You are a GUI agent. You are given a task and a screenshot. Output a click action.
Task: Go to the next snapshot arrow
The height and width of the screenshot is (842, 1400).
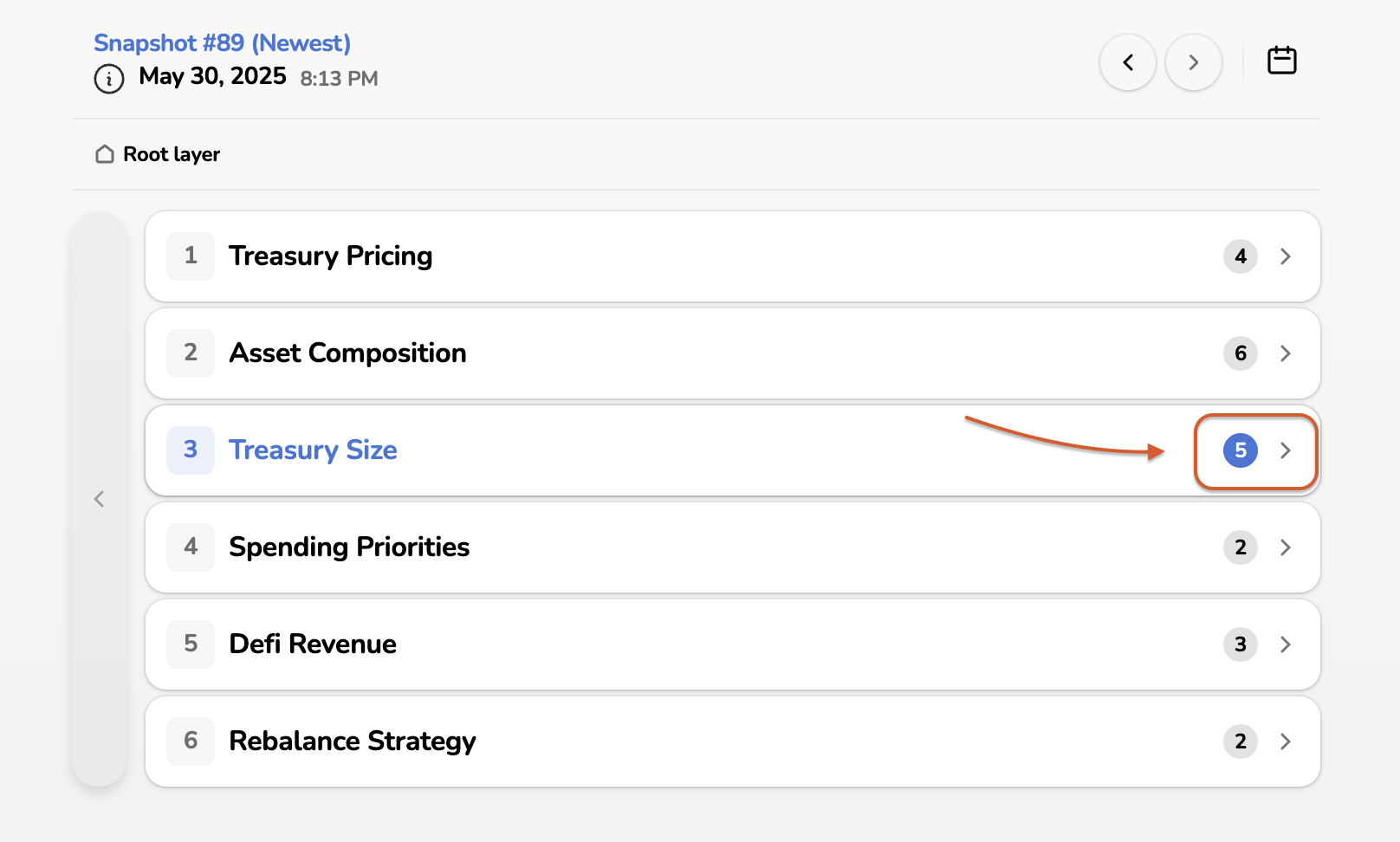click(x=1193, y=62)
